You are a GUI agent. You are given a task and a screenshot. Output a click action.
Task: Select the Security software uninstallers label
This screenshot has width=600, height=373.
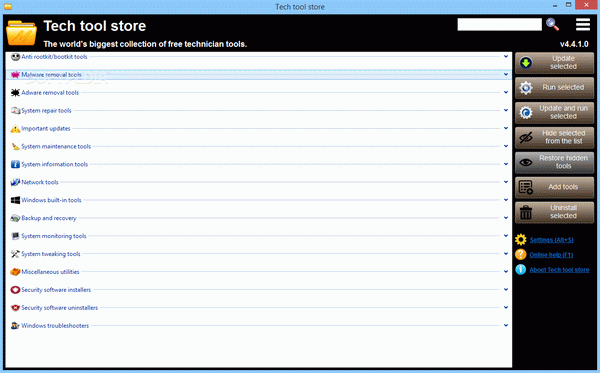pyautogui.click(x=59, y=308)
